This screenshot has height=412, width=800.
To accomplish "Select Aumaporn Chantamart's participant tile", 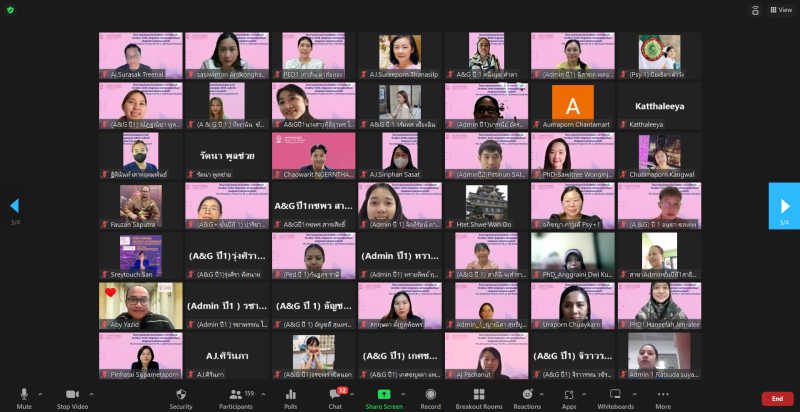I will coord(572,104).
